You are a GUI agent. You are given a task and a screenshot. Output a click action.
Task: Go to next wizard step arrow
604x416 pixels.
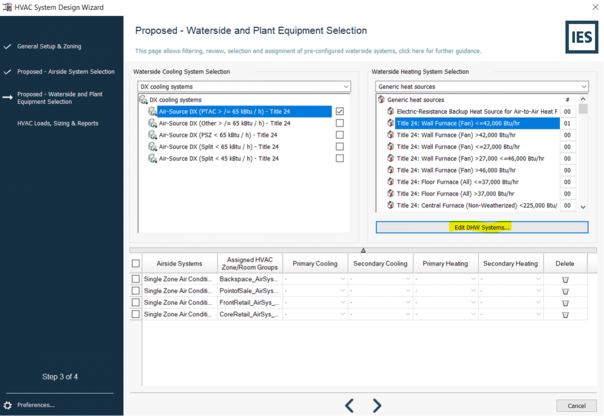click(377, 405)
